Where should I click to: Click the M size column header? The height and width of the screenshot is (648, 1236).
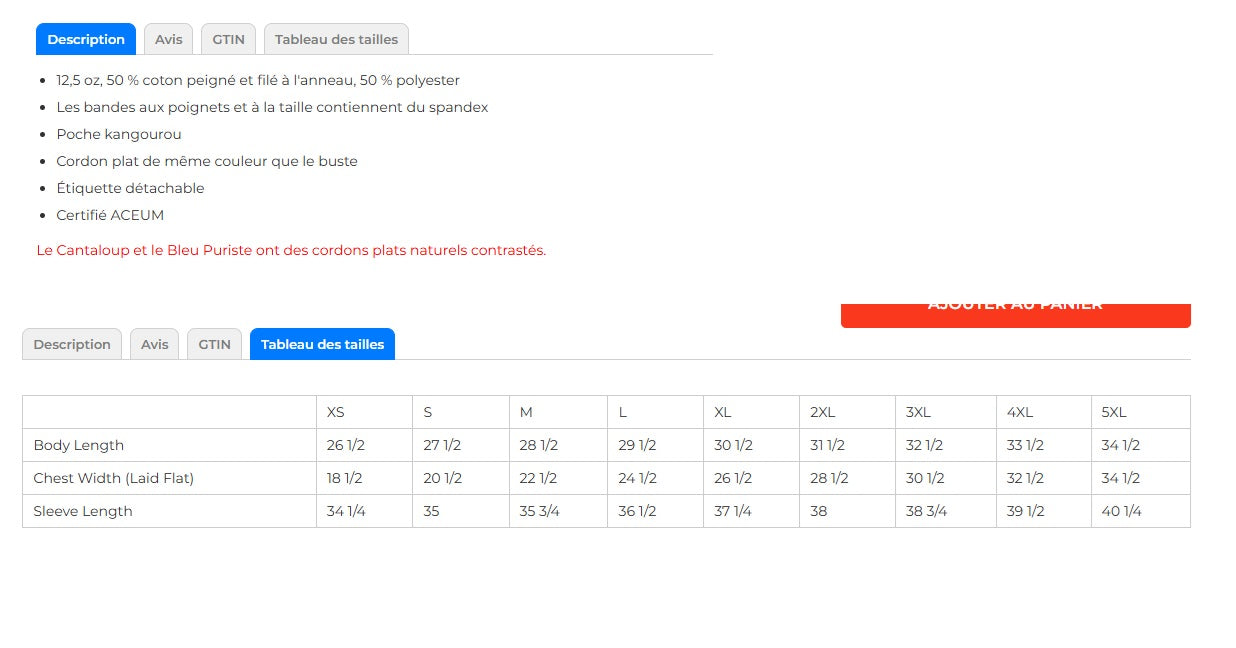click(526, 412)
